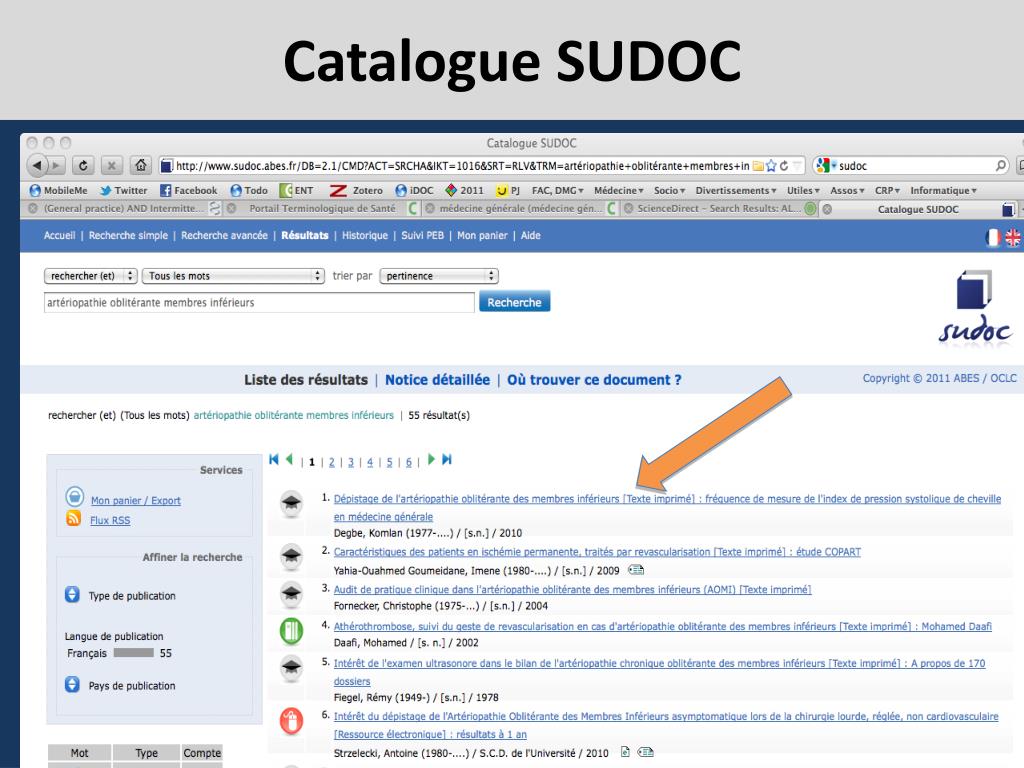The height and width of the screenshot is (768, 1024).
Task: Click the 'Mon panier / Export' link
Action: pos(136,500)
